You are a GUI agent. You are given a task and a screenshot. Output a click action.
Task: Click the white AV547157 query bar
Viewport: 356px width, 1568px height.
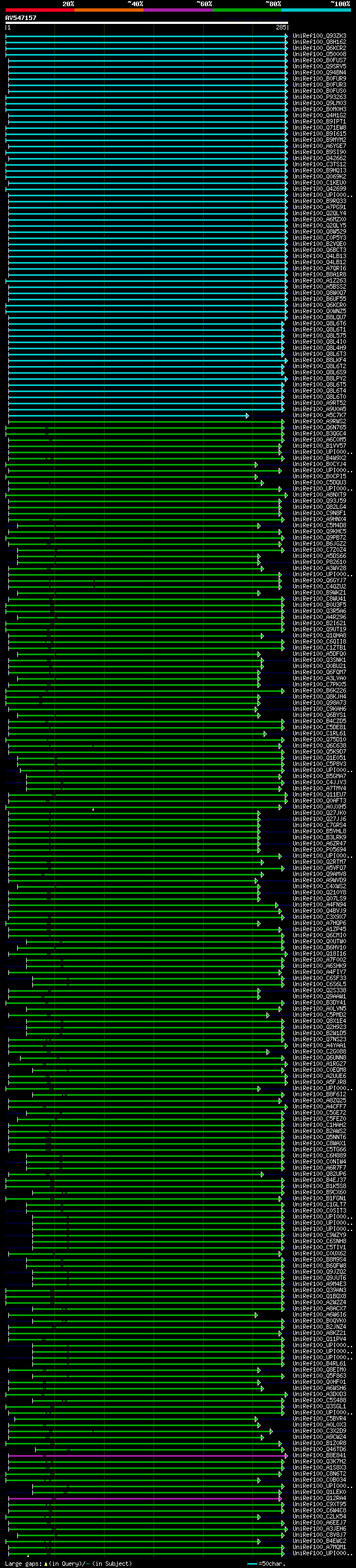(147, 22)
